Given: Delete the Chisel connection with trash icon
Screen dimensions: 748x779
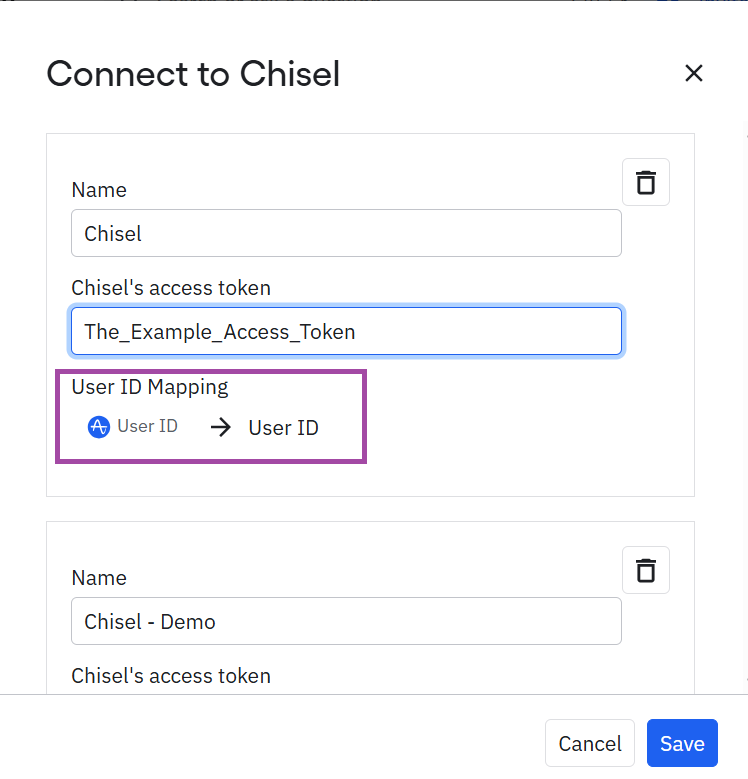Looking at the screenshot, I should [x=646, y=182].
